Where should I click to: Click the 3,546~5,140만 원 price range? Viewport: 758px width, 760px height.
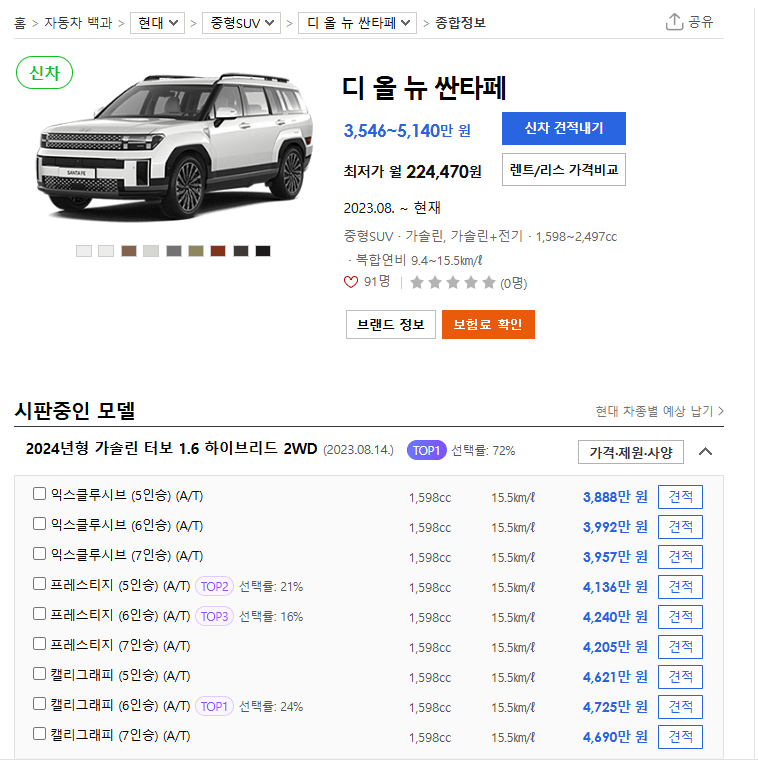407,130
